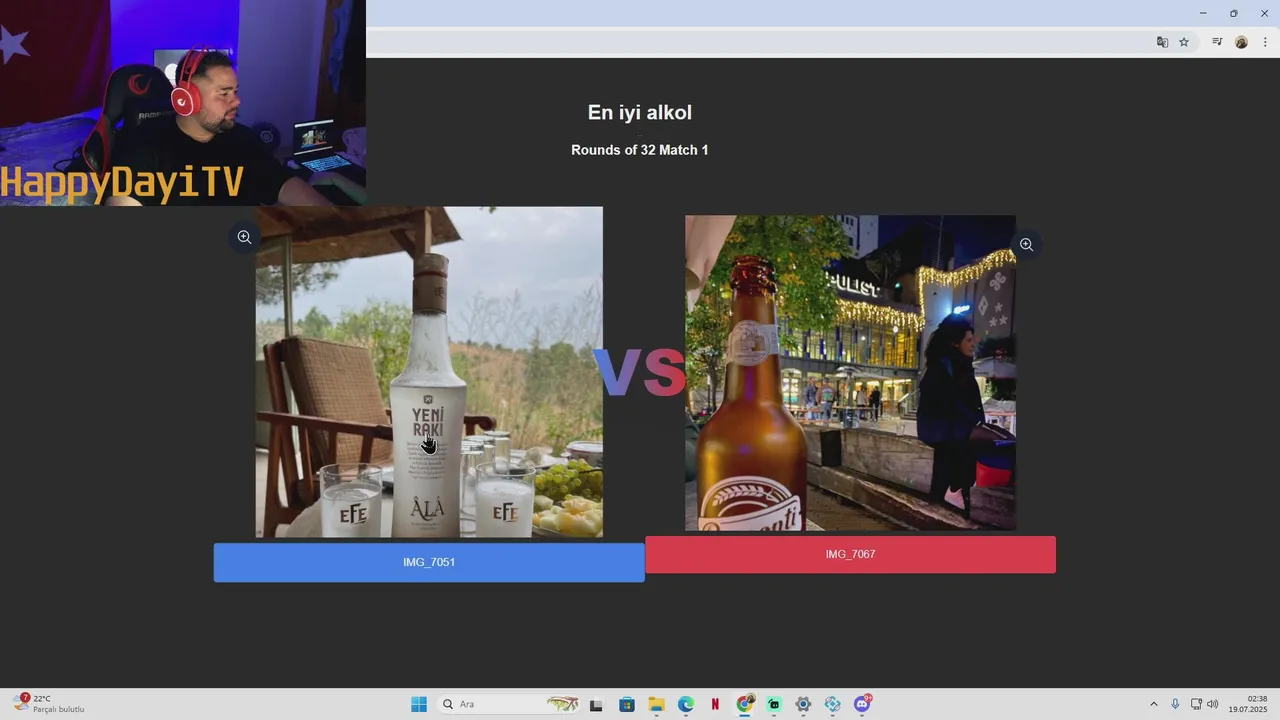Open the weather widget showing 22°C
1280x720 pixels.
pos(50,704)
